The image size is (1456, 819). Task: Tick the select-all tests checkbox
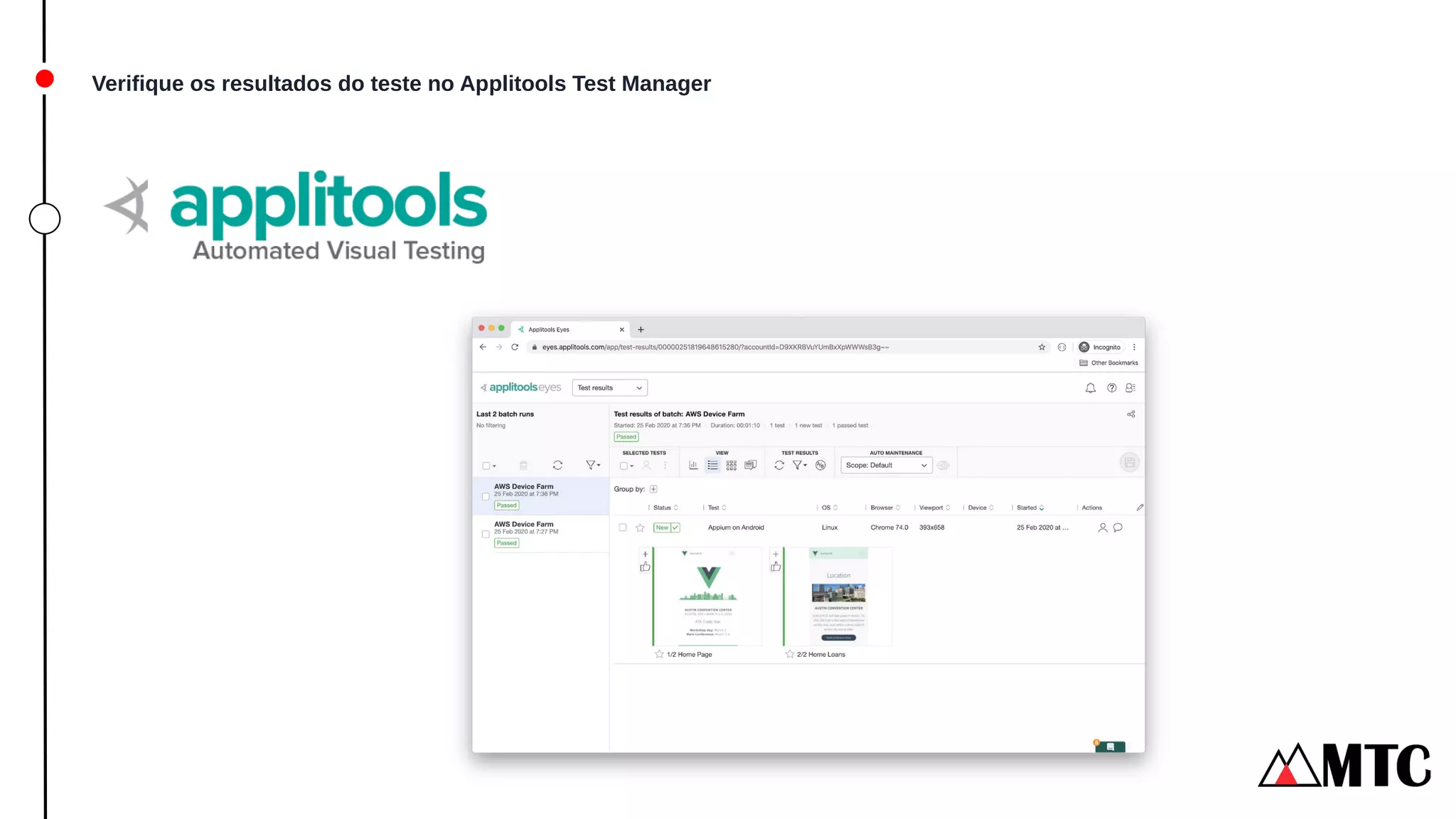[623, 466]
